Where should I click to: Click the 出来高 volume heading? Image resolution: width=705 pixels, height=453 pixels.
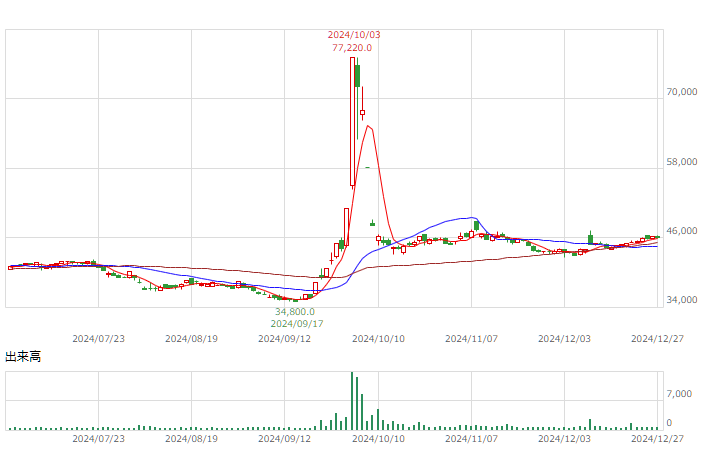click(x=23, y=357)
